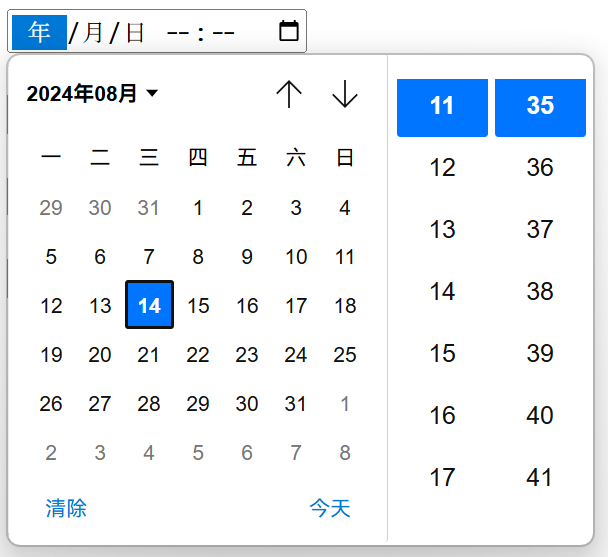Click the 清除 clear link
The image size is (608, 557).
[x=66, y=508]
